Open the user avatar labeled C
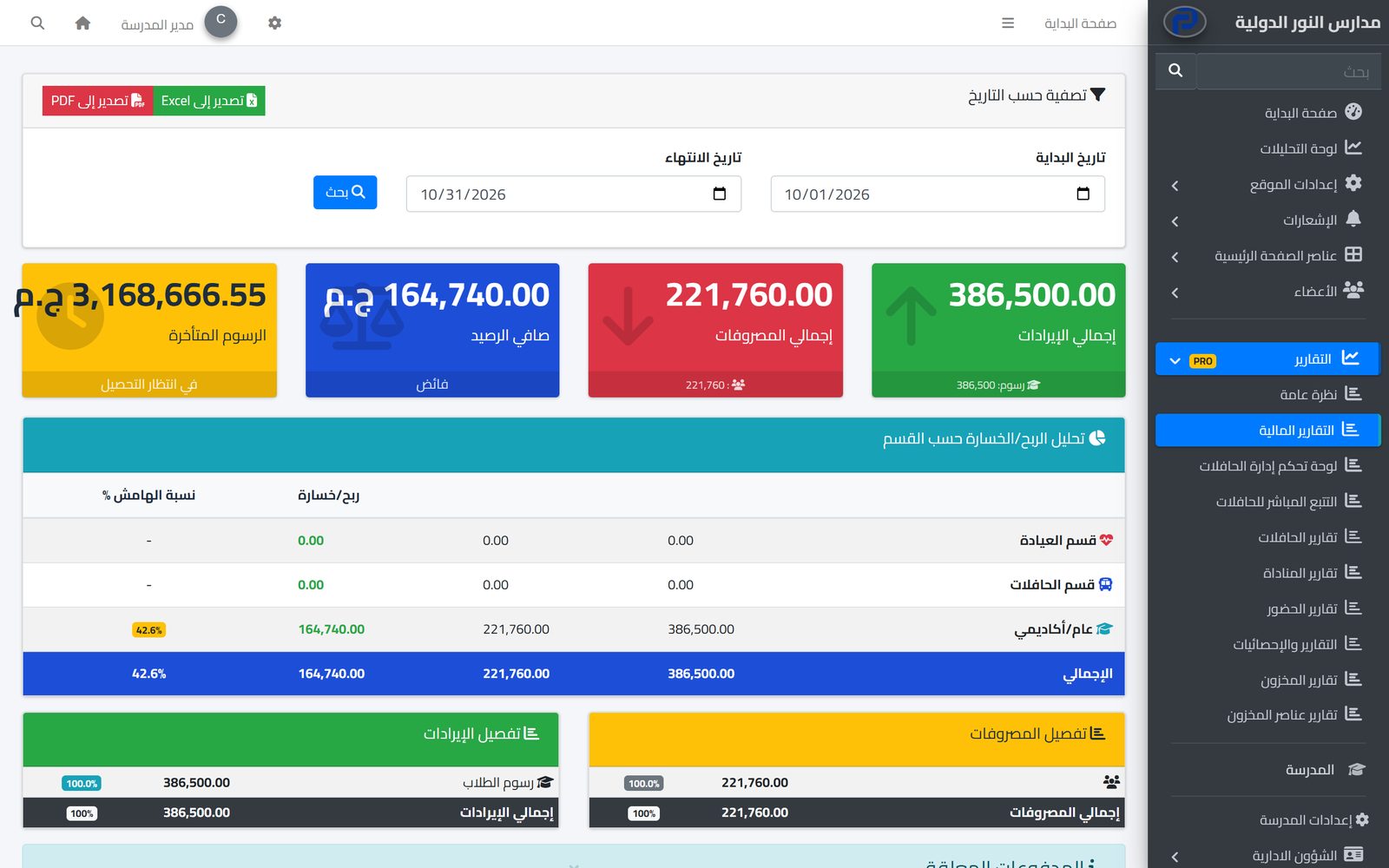Viewport: 1389px width, 868px height. pyautogui.click(x=221, y=22)
